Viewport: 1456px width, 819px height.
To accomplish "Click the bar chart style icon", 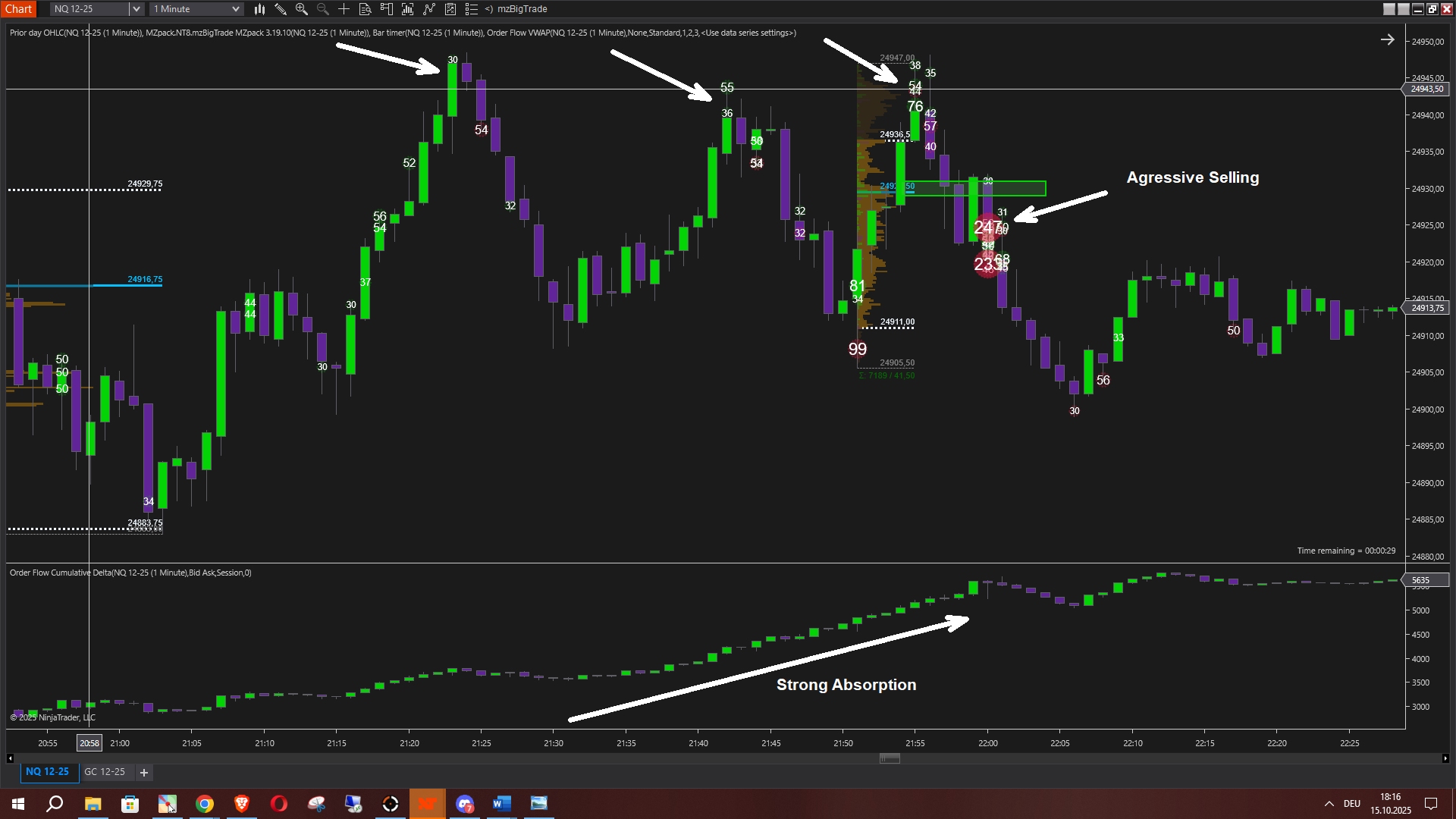I will [x=259, y=9].
